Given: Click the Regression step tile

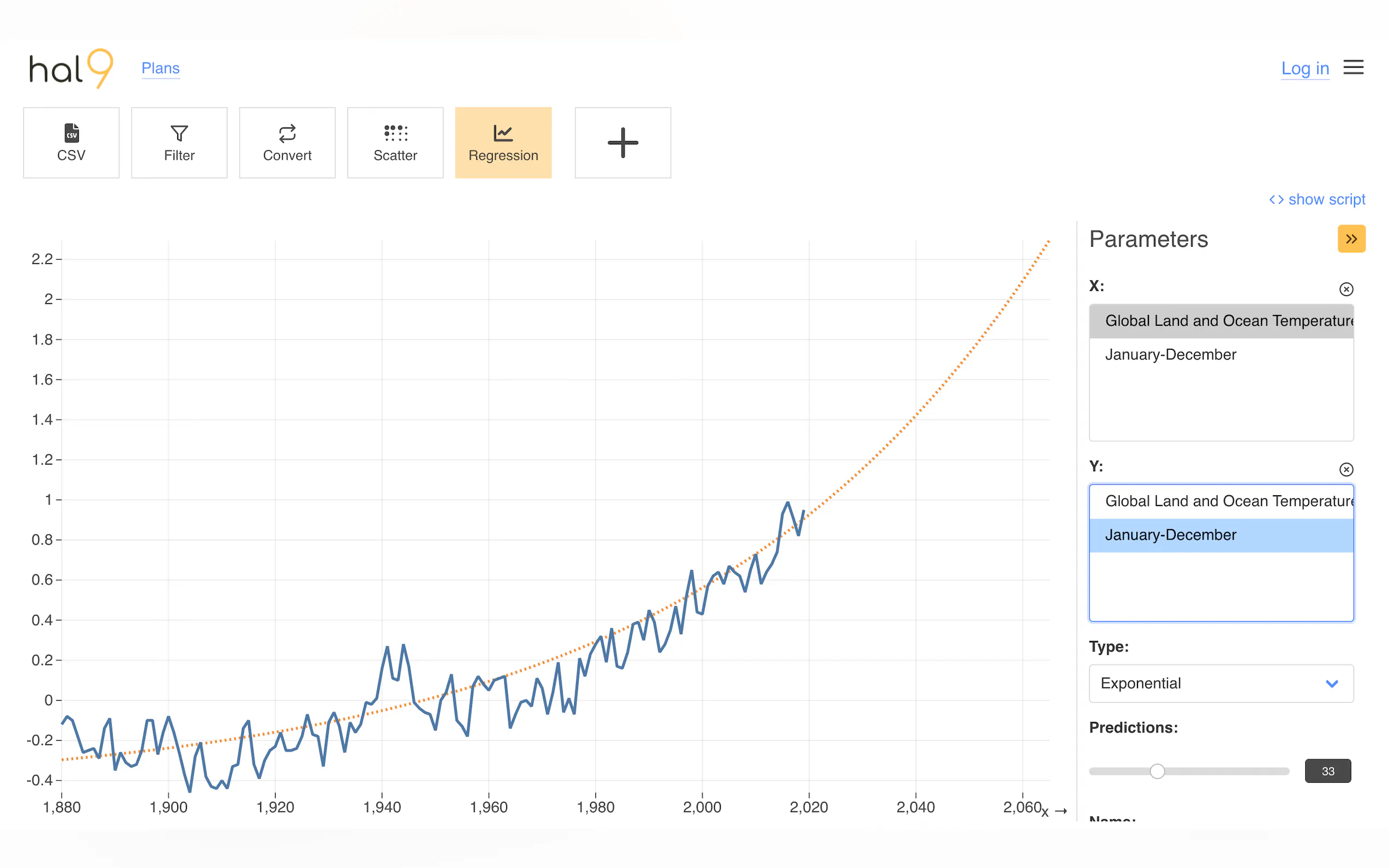Looking at the screenshot, I should click(x=503, y=142).
